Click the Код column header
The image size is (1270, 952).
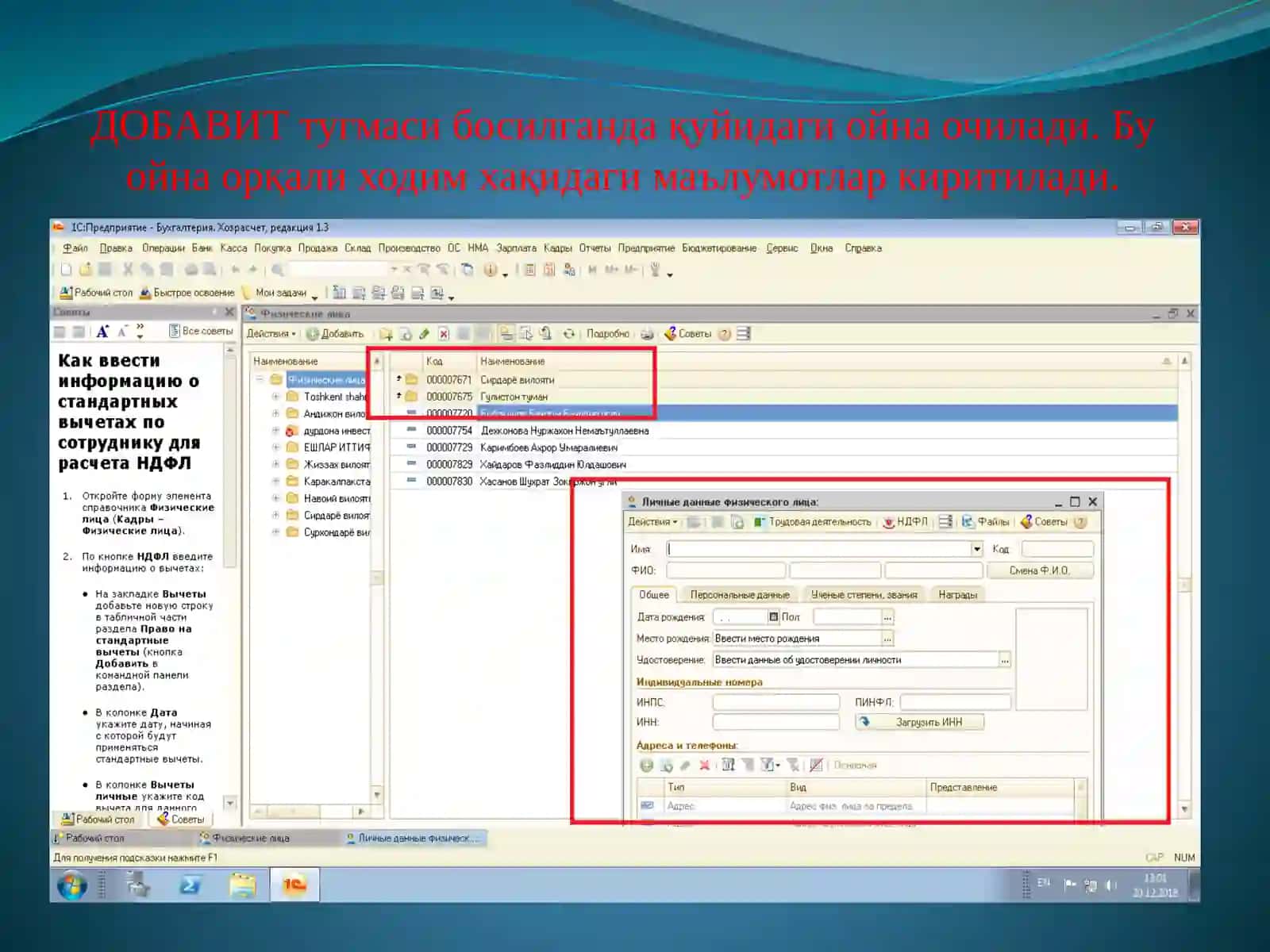[x=448, y=361]
